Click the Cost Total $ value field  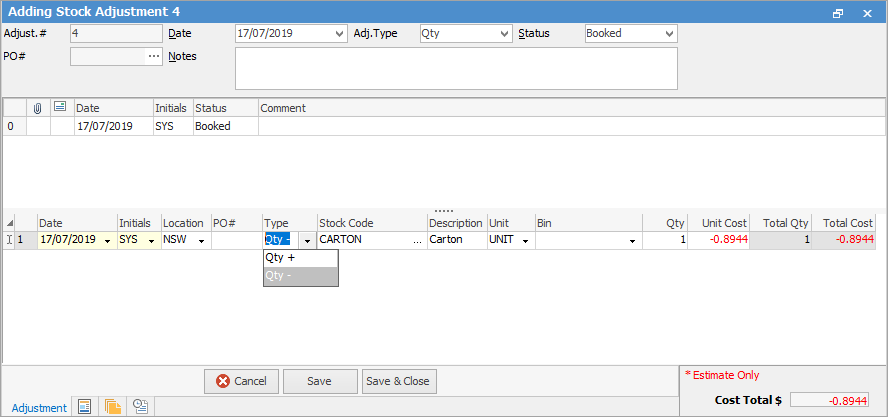point(829,400)
